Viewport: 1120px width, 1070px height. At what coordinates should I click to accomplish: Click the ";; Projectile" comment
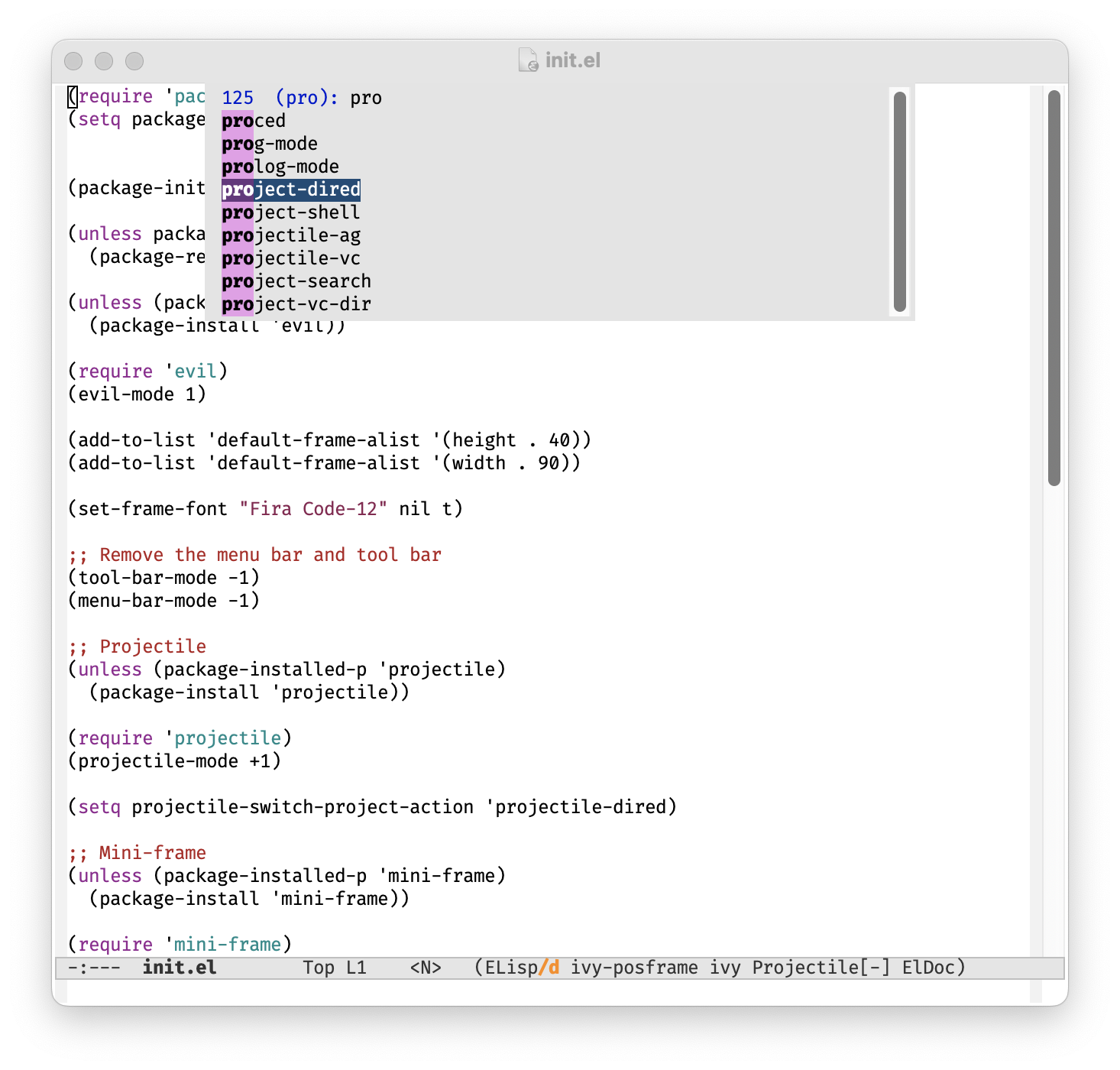coord(137,647)
